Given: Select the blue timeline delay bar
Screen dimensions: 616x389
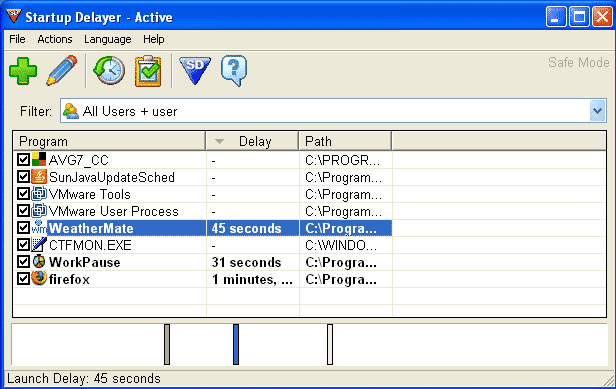Looking at the screenshot, I should tap(236, 344).
